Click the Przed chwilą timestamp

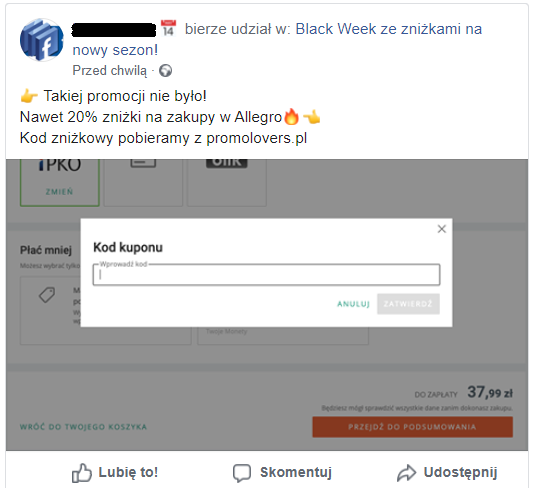pos(110,71)
